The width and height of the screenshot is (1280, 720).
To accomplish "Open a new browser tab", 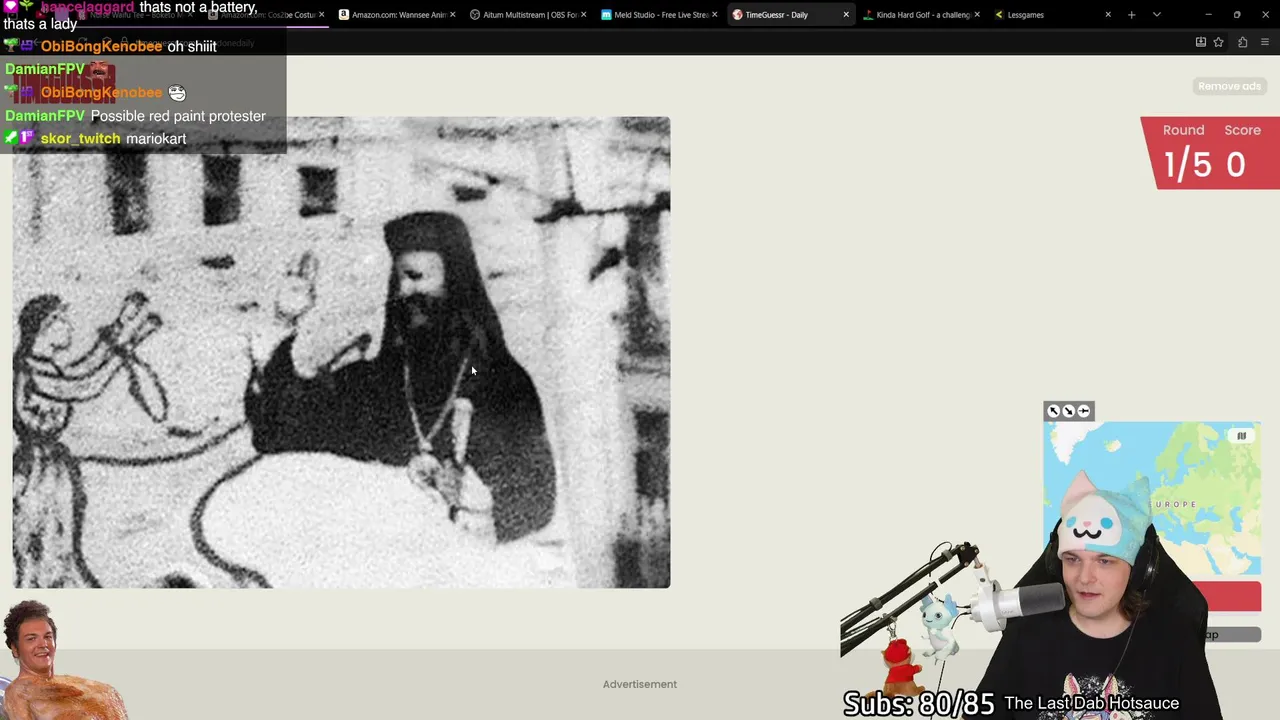I will click(x=1131, y=15).
